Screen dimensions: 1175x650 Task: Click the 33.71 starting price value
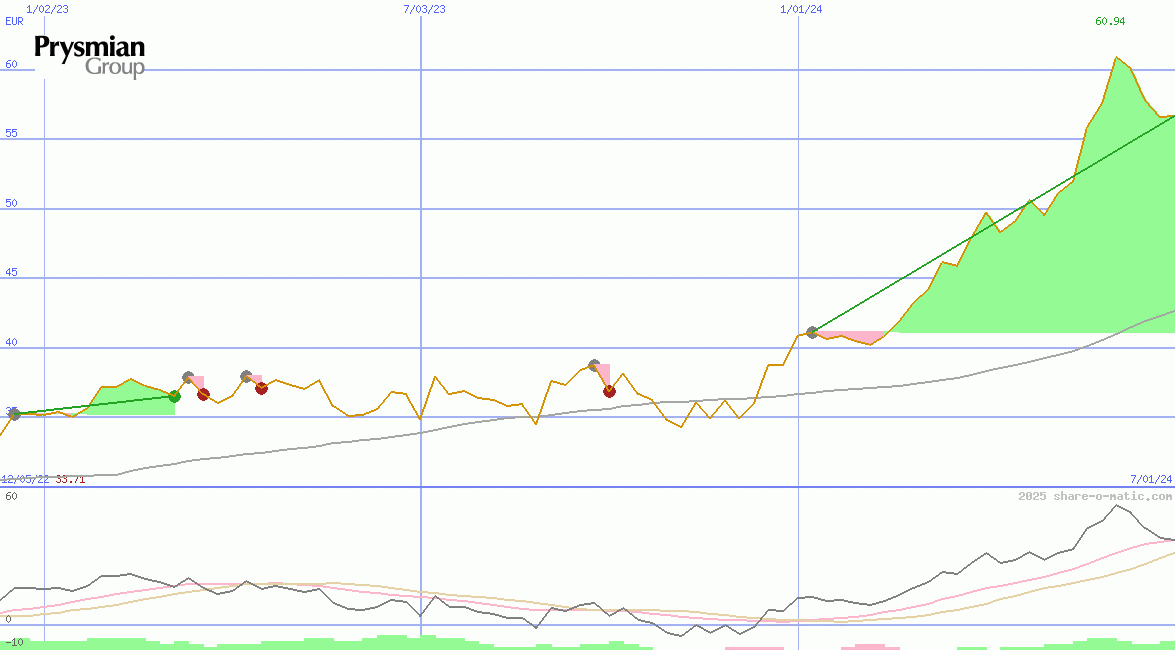pyautogui.click(x=71, y=480)
